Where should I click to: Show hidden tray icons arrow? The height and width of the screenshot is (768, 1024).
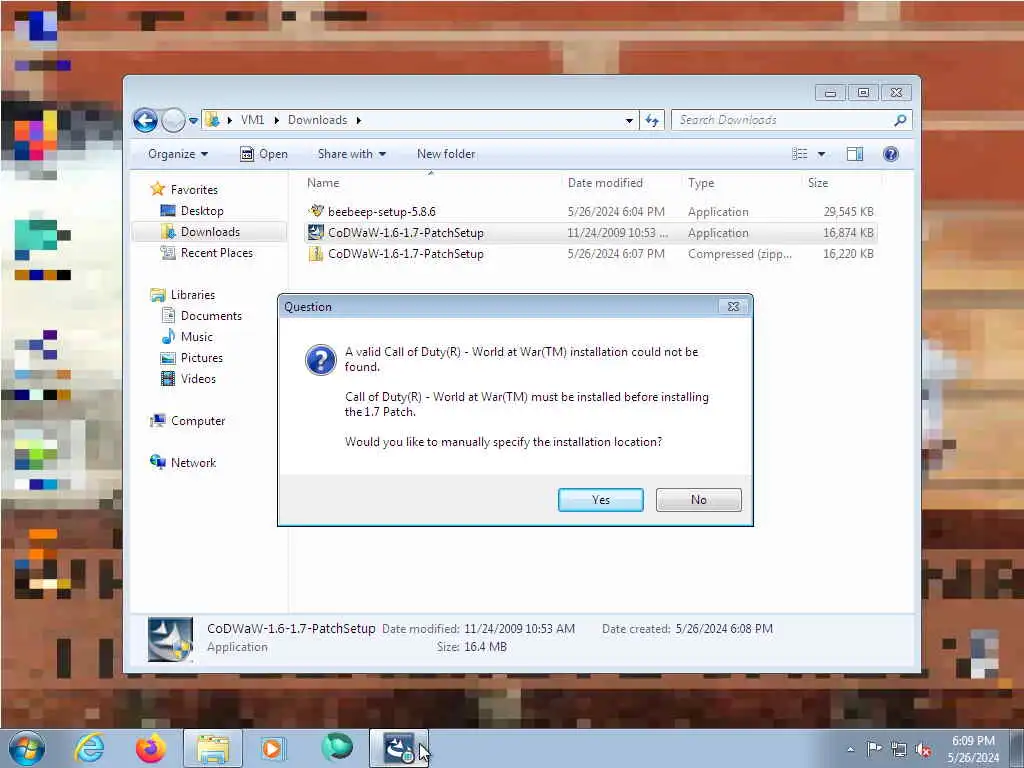(850, 749)
